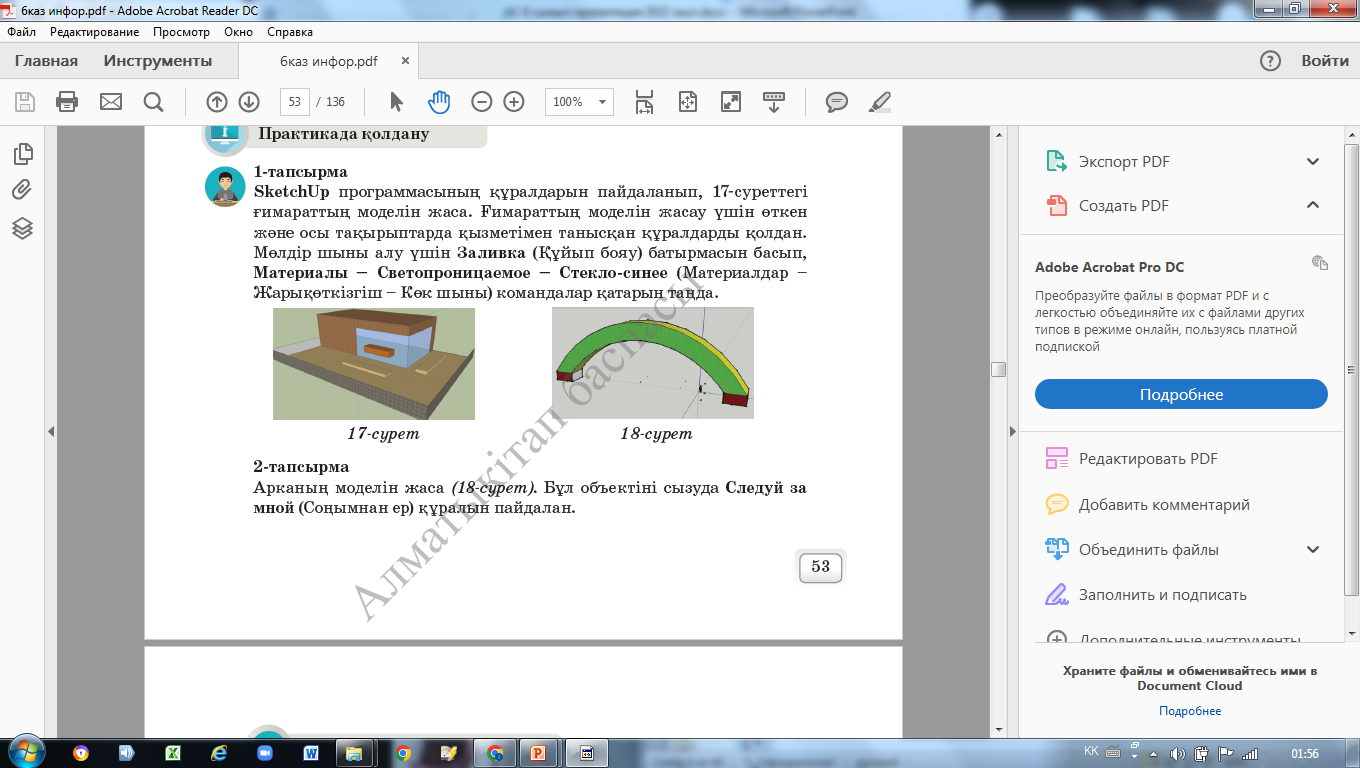Open the Layers sidebar panel
The image size is (1360, 768).
23,228
